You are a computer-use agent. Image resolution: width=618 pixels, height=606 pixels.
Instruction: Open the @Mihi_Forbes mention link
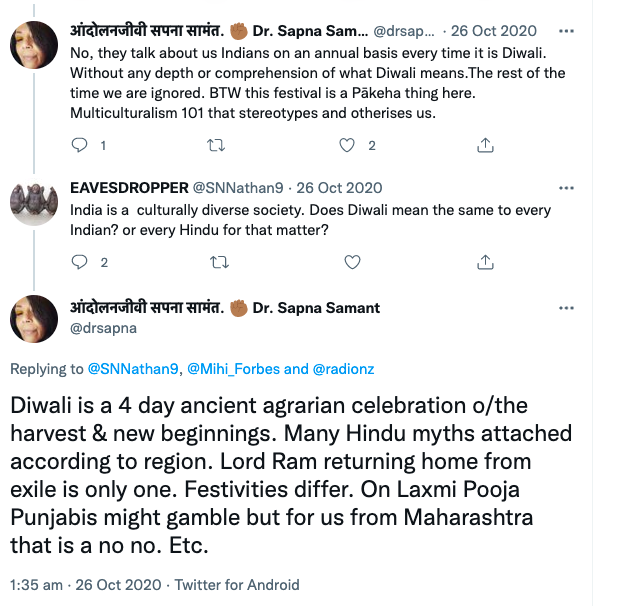229,369
